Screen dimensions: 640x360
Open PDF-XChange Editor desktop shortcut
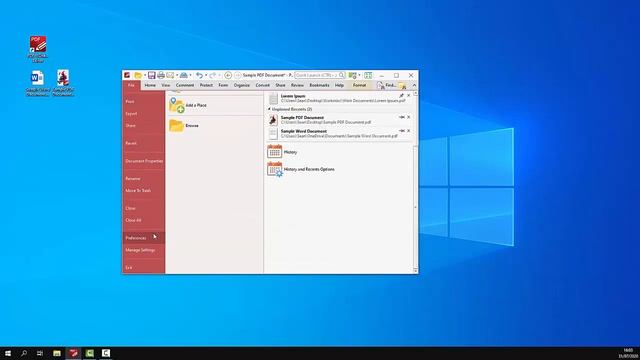pos(38,49)
